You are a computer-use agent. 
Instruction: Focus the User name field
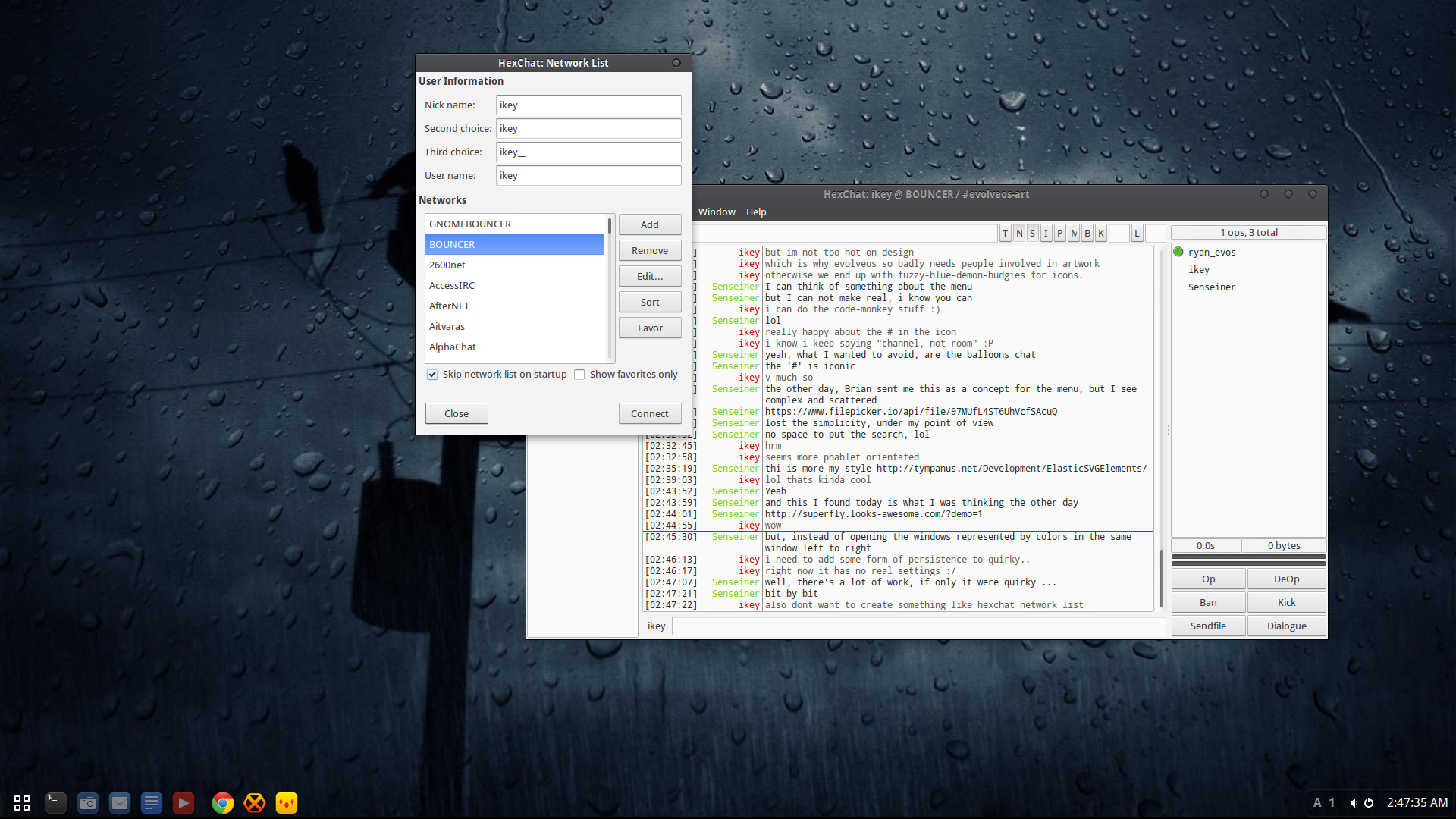coord(588,175)
